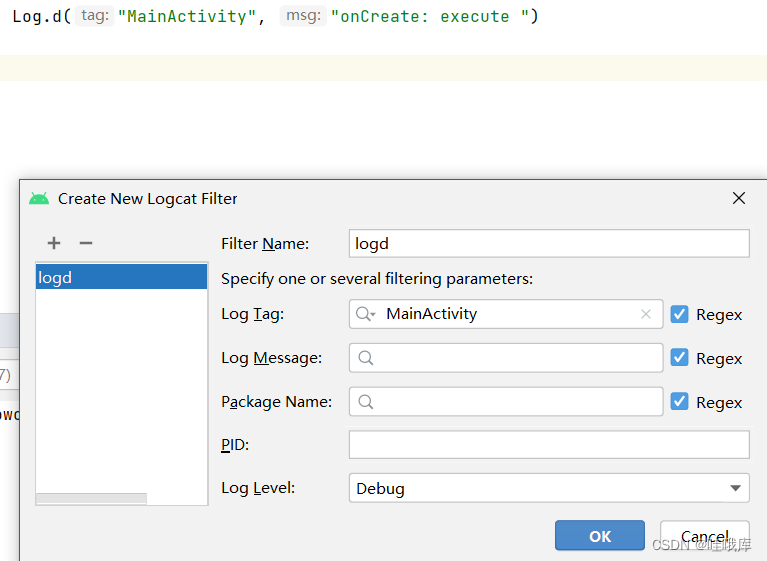Viewport: 767px width, 561px height.
Task: Focus the Log Message input field
Action: [x=506, y=358]
